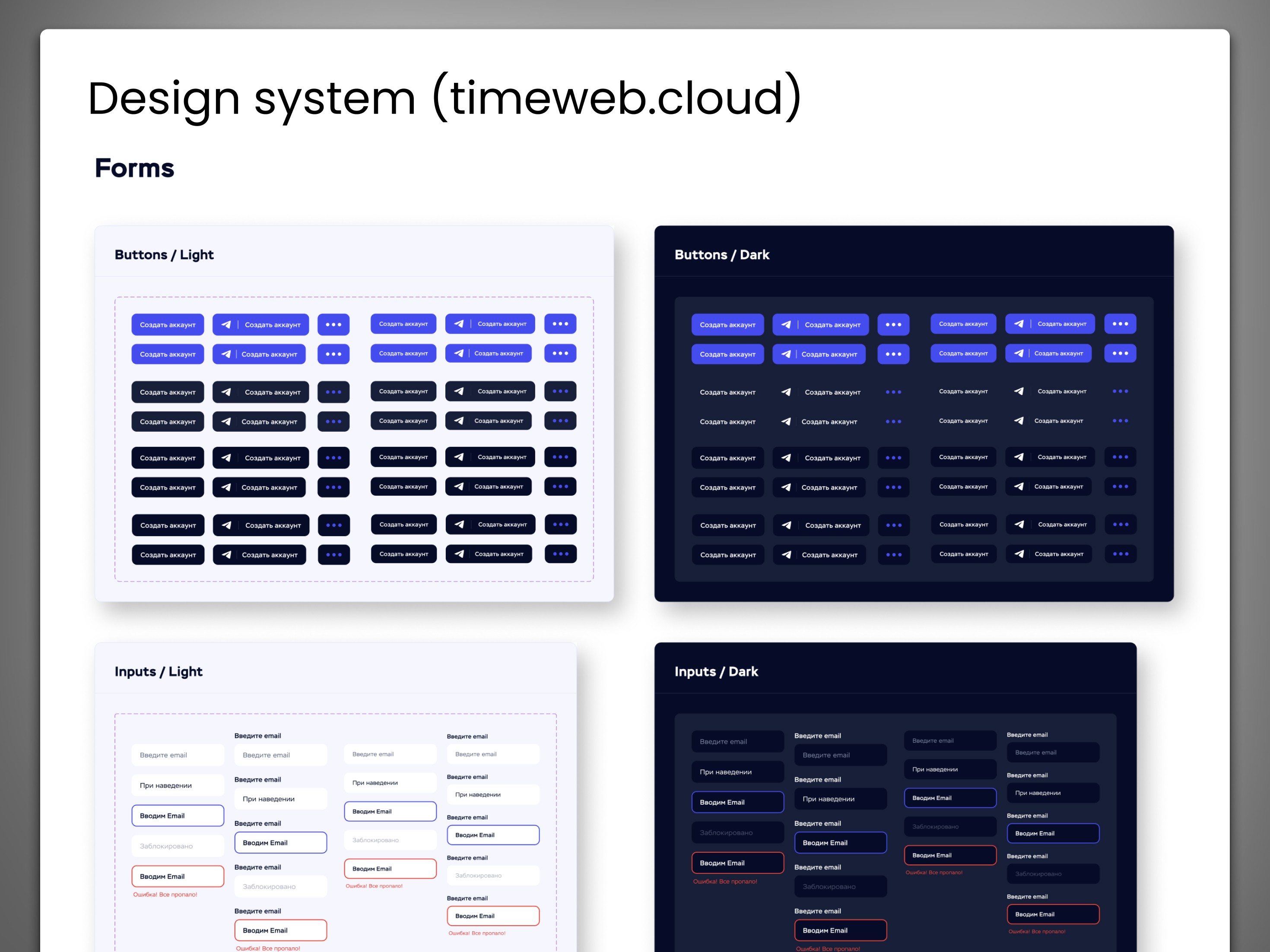Image resolution: width=1270 pixels, height=952 pixels.
Task: Click first borderless three-dots icon in Buttons / Dark
Action: [x=893, y=392]
